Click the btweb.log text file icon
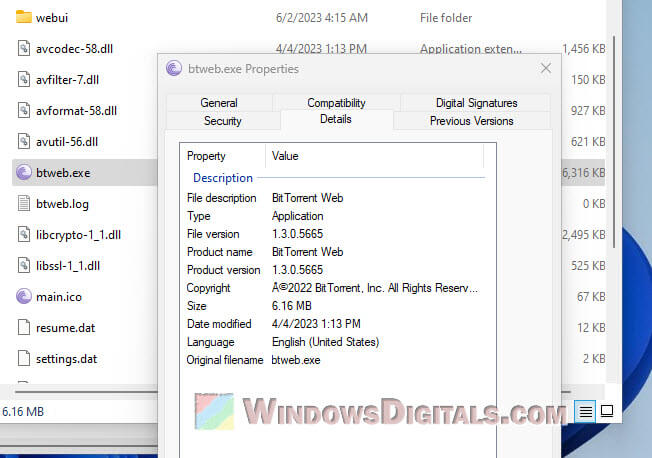652x458 pixels. point(24,203)
